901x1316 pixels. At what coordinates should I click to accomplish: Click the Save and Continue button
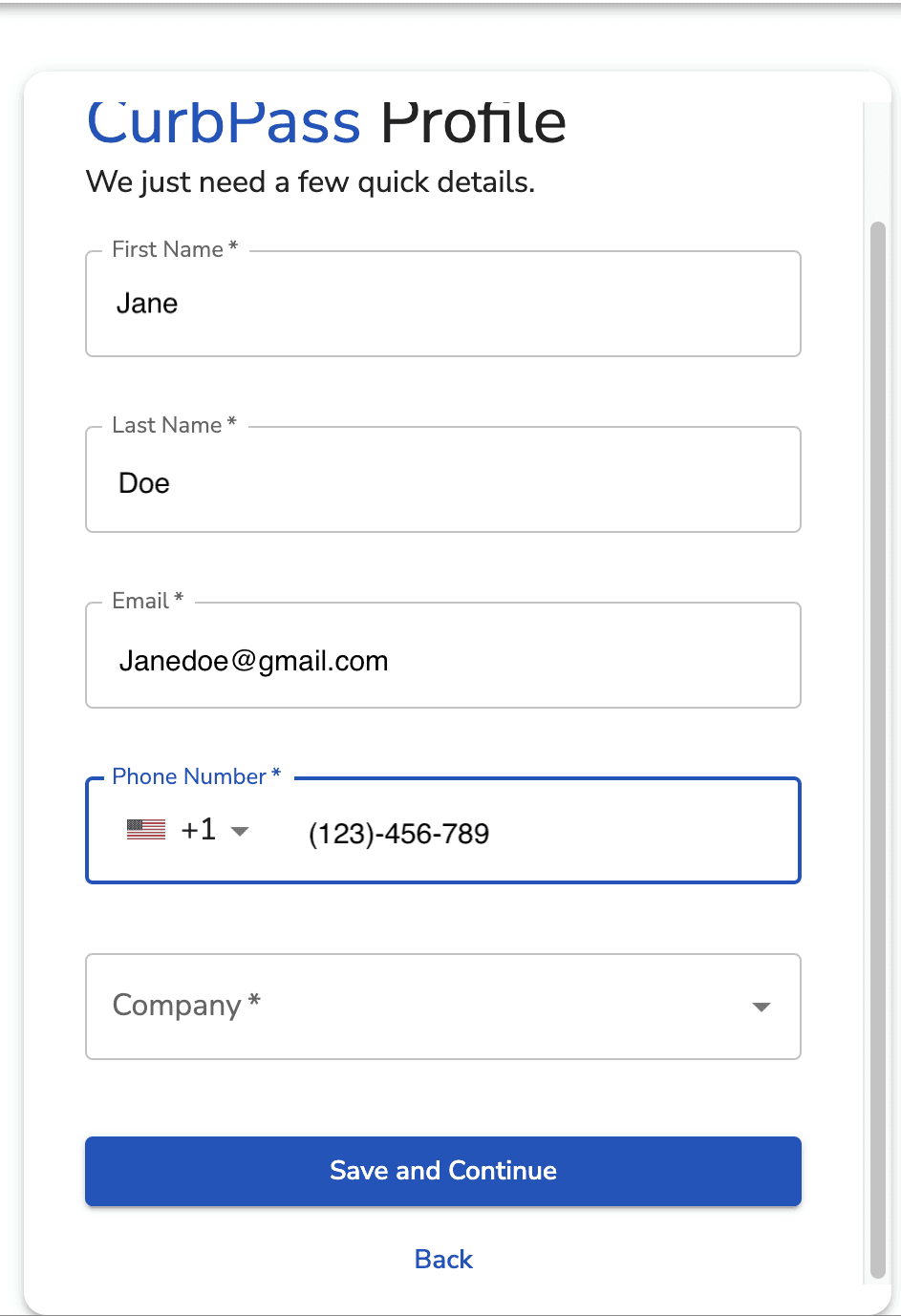(443, 1171)
